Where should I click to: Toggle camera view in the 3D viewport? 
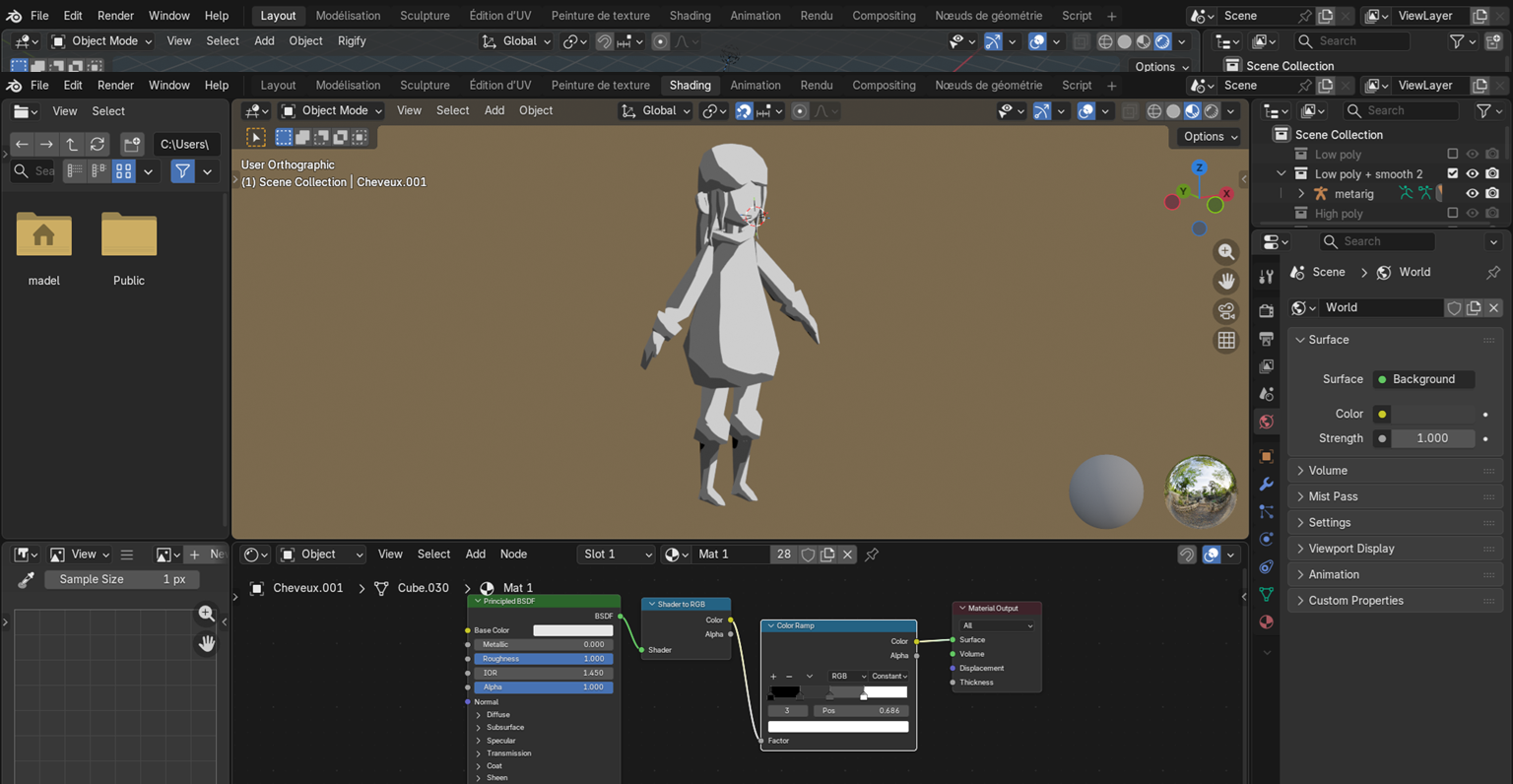coord(1226,311)
